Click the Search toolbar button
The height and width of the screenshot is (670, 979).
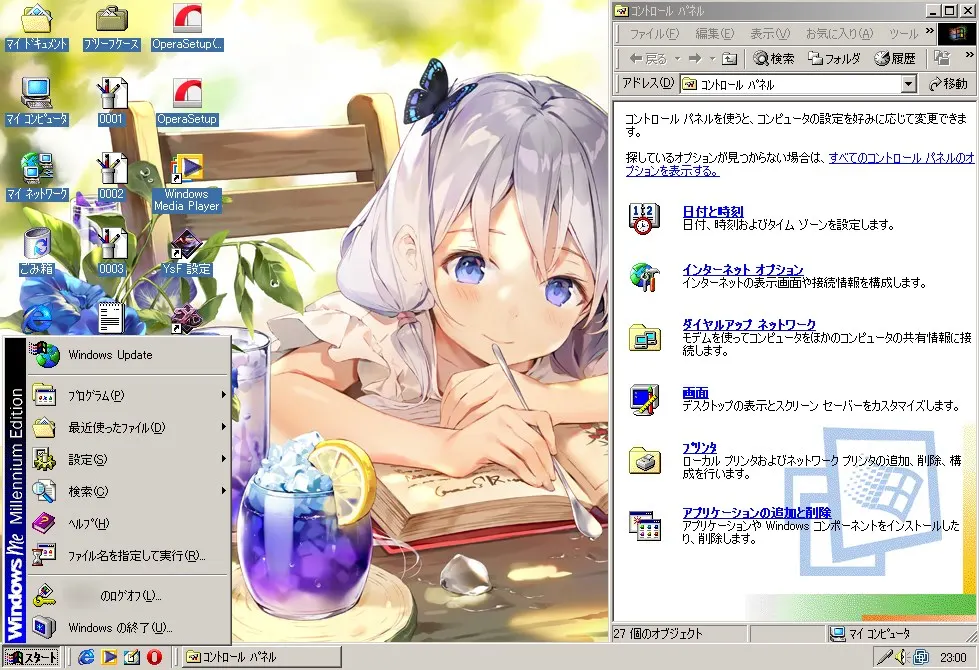[x=774, y=59]
